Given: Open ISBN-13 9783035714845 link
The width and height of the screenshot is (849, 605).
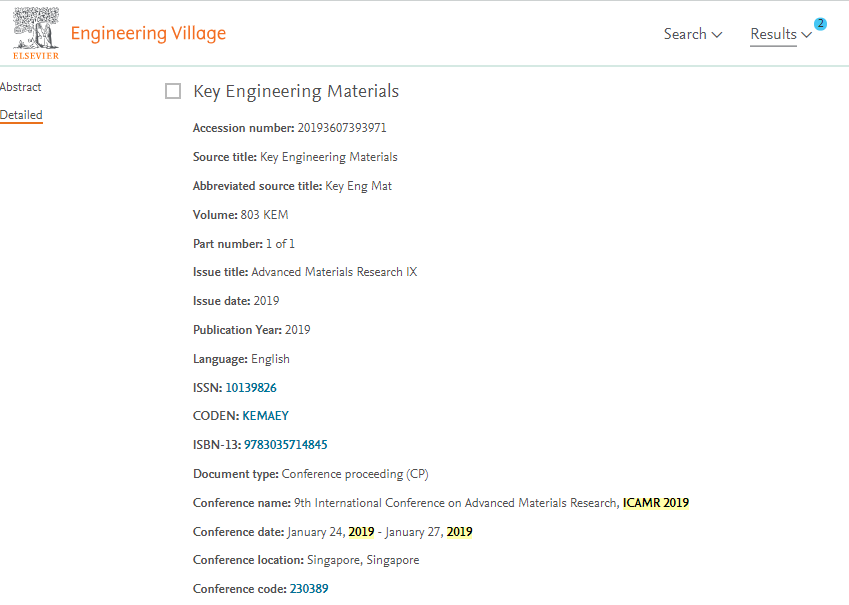Looking at the screenshot, I should click(x=286, y=445).
